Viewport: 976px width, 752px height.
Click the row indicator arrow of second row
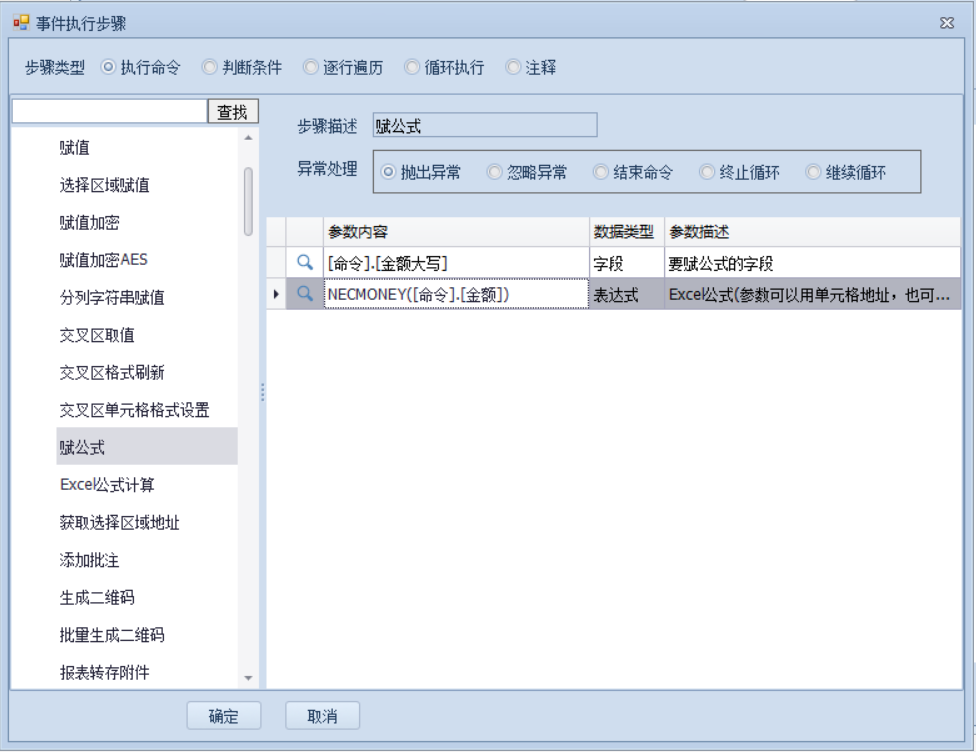[x=276, y=294]
